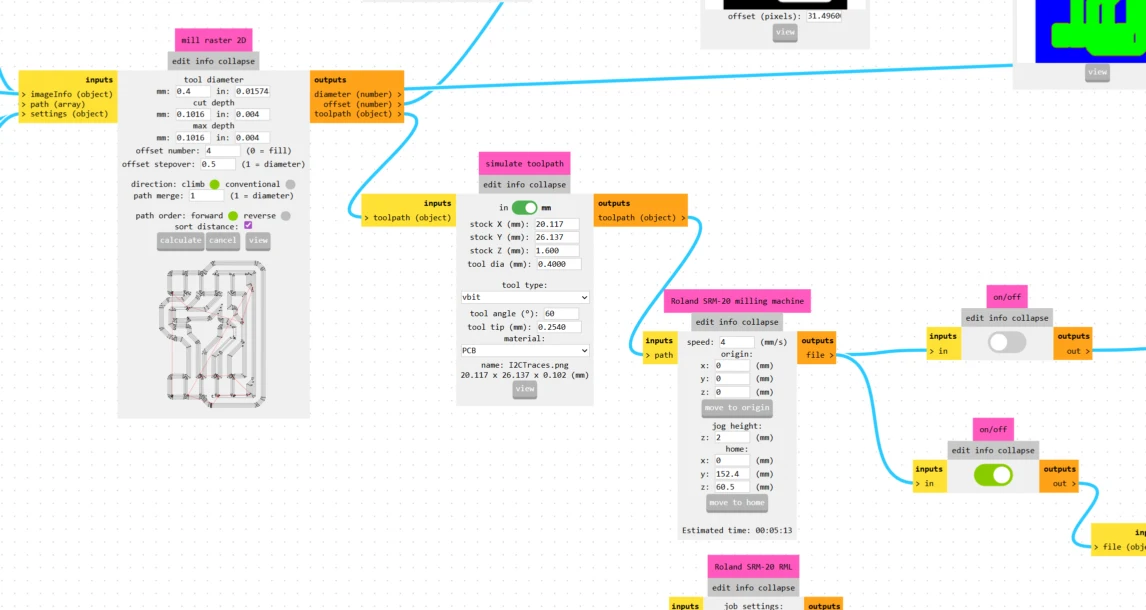Click edit info collapse bar under simulate toolpath

tap(524, 185)
